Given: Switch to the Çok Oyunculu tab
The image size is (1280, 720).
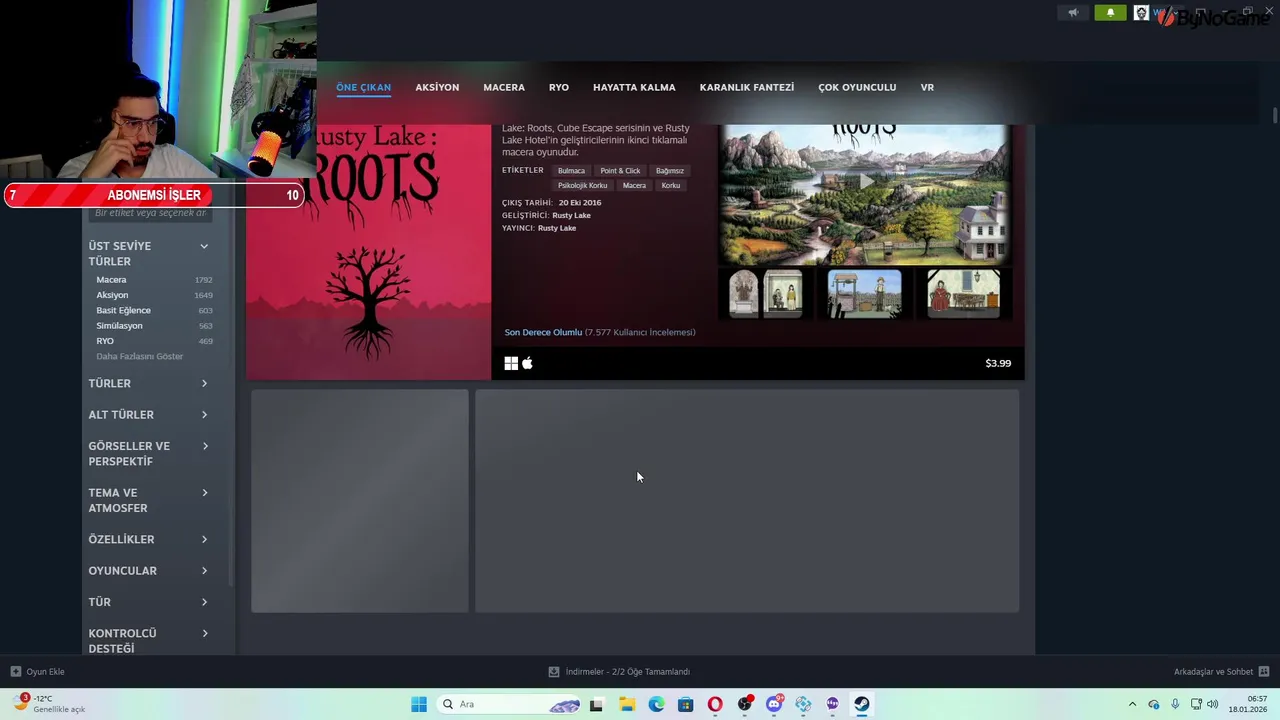Looking at the screenshot, I should click(857, 87).
